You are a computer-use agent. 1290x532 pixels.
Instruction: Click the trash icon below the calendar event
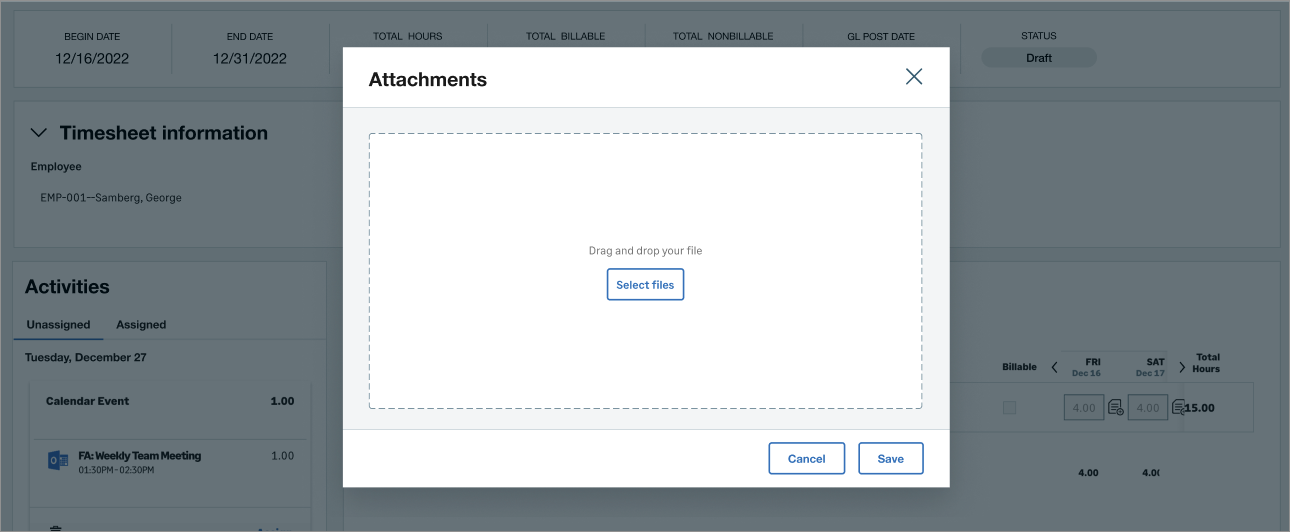pyautogui.click(x=56, y=528)
